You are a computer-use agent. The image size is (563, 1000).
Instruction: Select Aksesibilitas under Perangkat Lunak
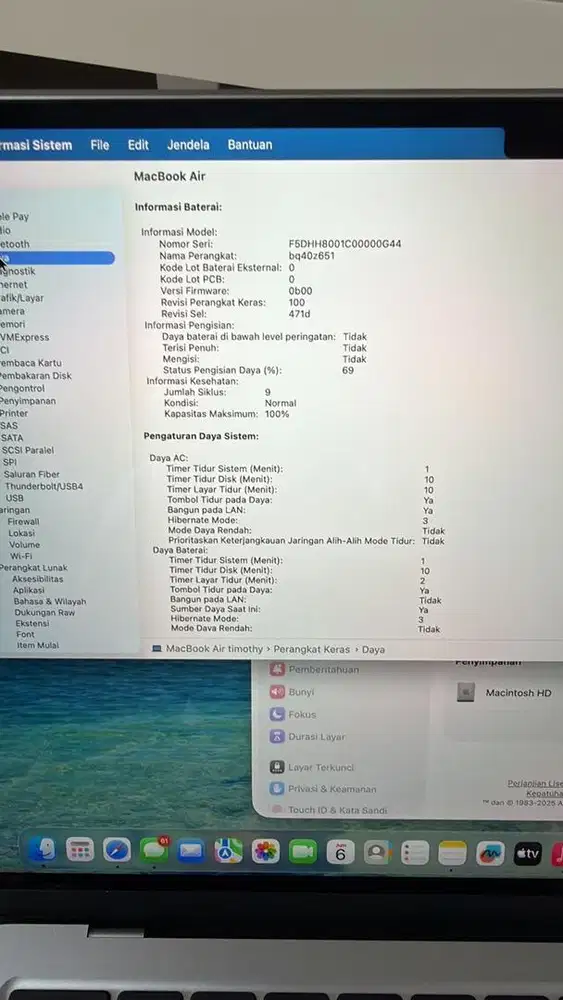tap(38, 579)
